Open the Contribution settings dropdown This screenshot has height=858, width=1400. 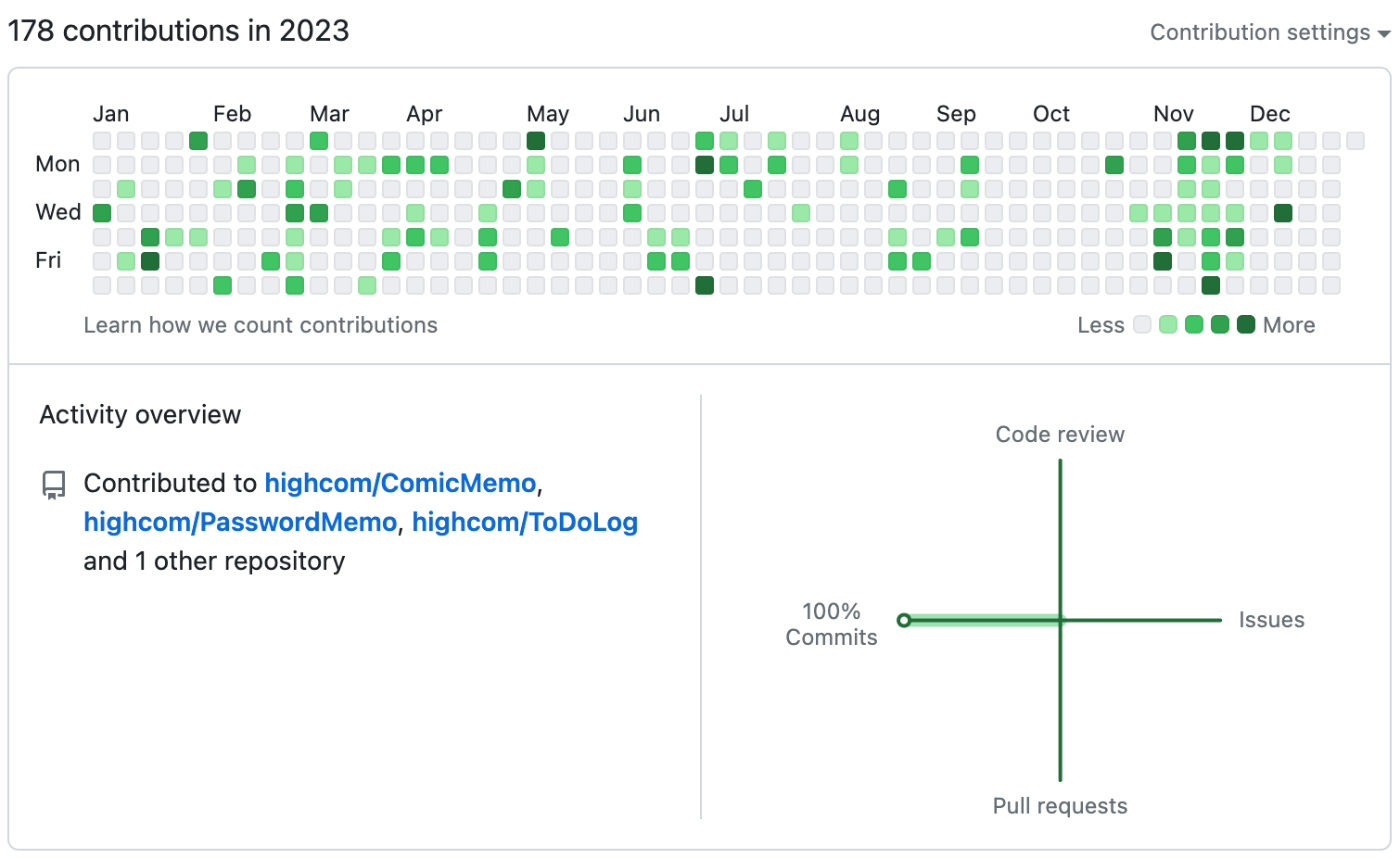tap(1270, 32)
